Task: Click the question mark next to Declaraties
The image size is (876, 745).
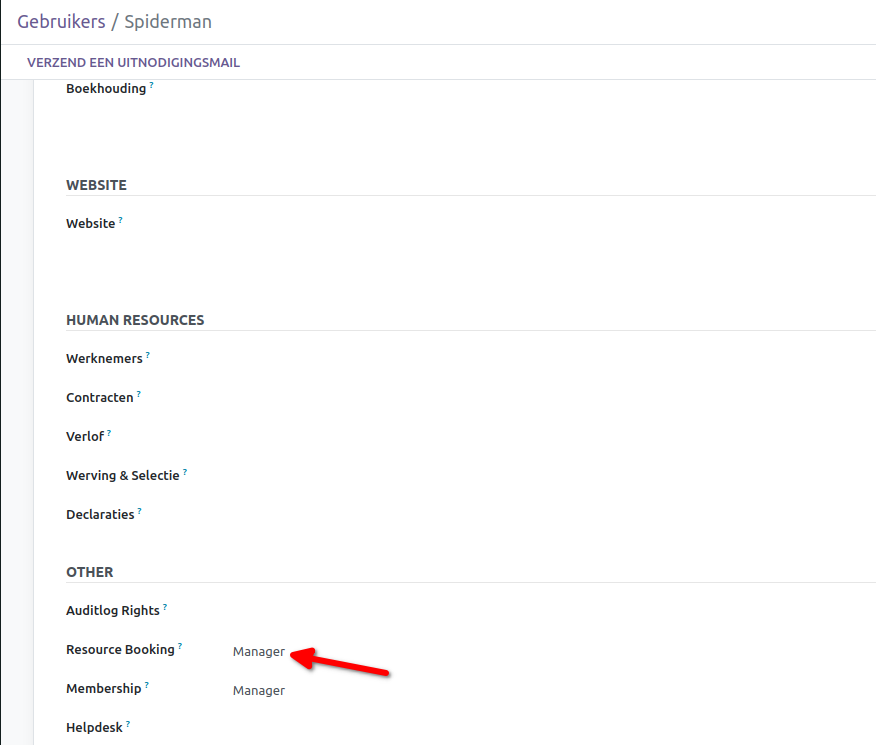Action: click(140, 511)
